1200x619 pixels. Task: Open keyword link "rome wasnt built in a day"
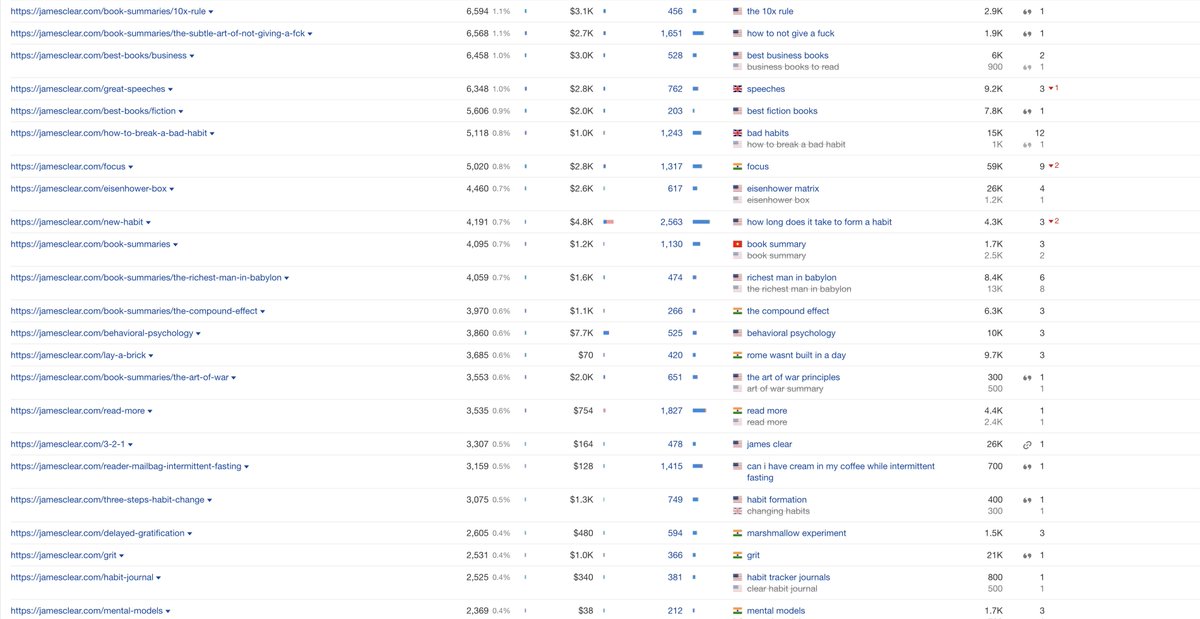click(x=796, y=355)
